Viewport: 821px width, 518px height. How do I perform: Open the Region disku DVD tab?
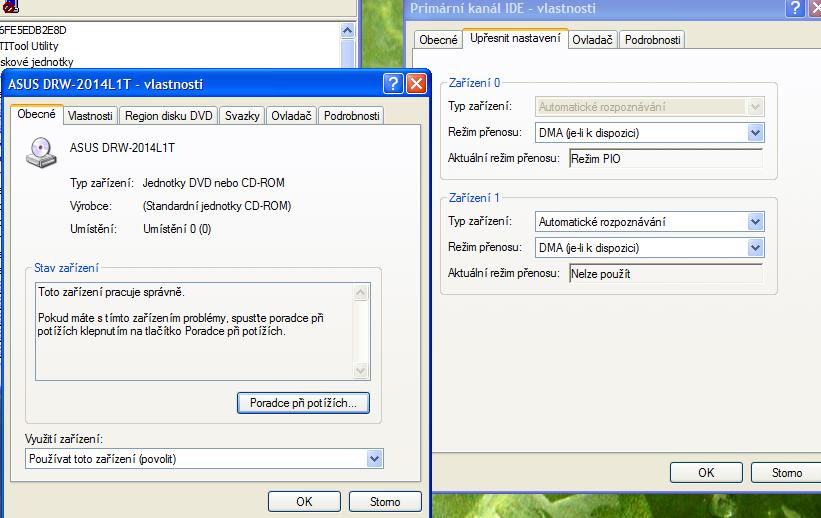[169, 116]
